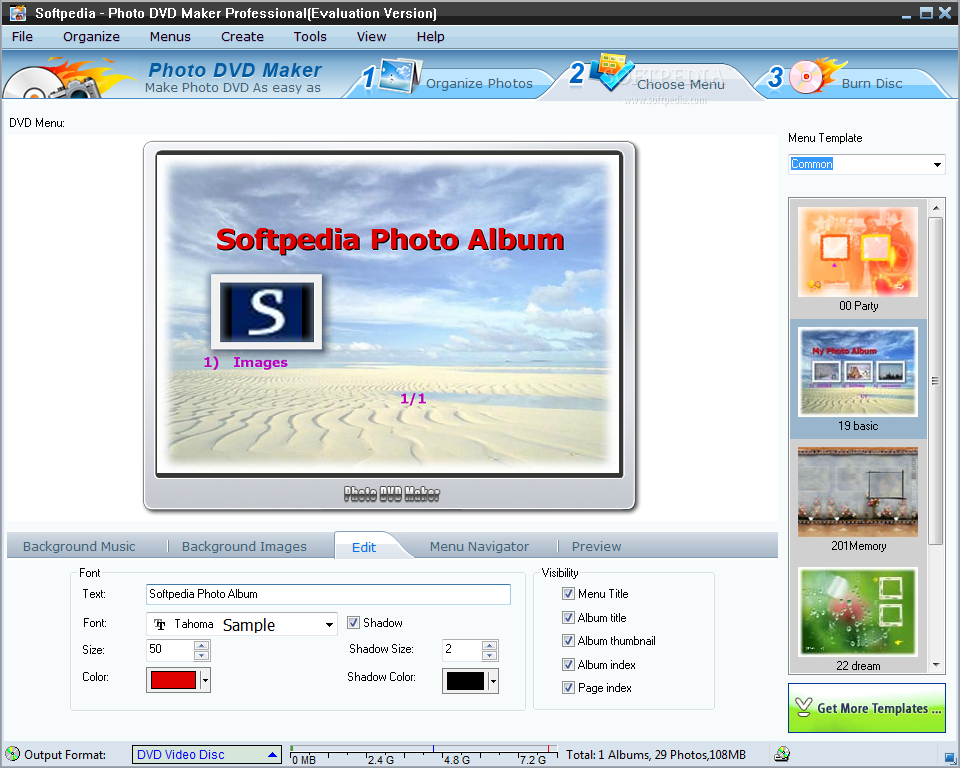
Task: Open the Tools menu
Action: [310, 37]
